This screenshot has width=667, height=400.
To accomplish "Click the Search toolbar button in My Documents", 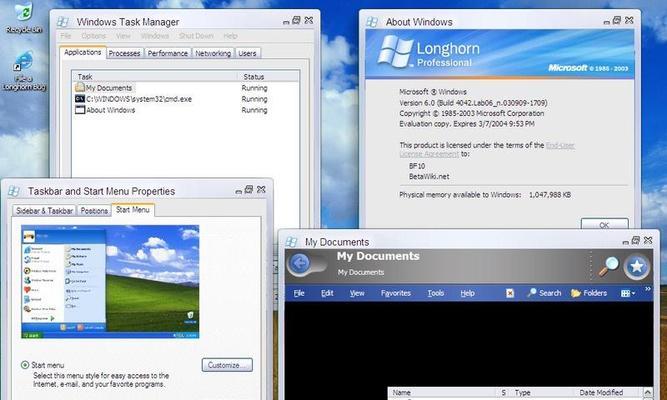I will [x=544, y=293].
